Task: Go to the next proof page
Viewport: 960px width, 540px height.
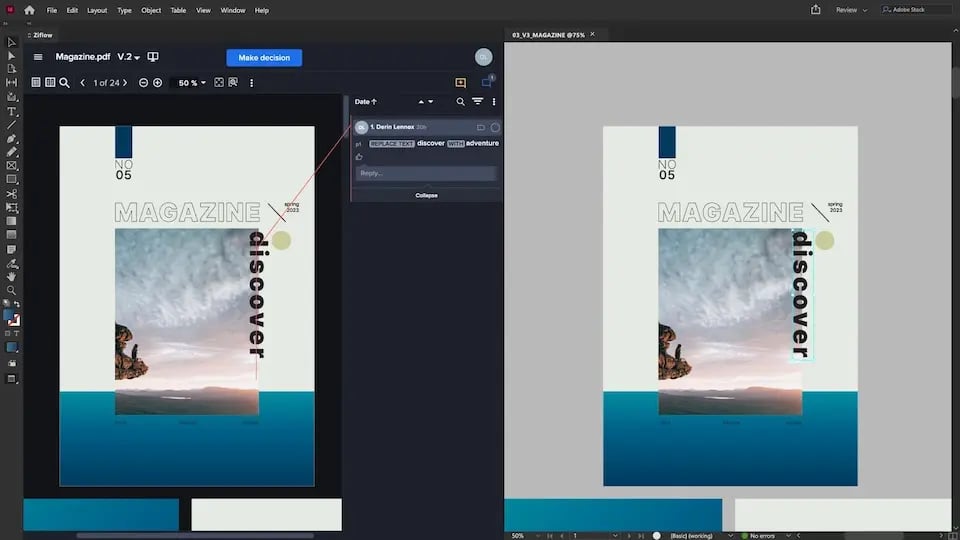Action: 125,83
